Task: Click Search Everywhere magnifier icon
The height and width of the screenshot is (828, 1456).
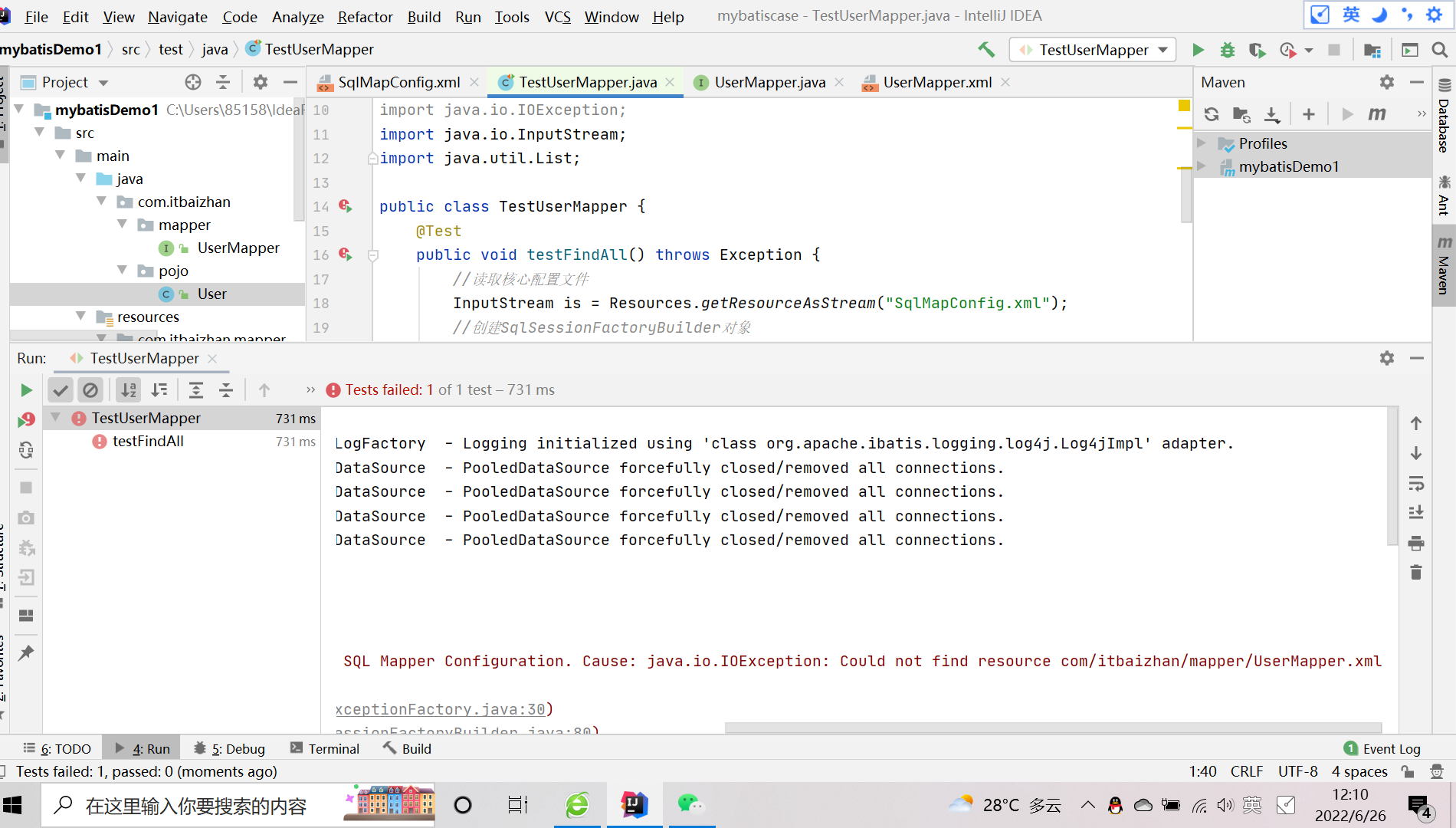Action: click(1440, 50)
